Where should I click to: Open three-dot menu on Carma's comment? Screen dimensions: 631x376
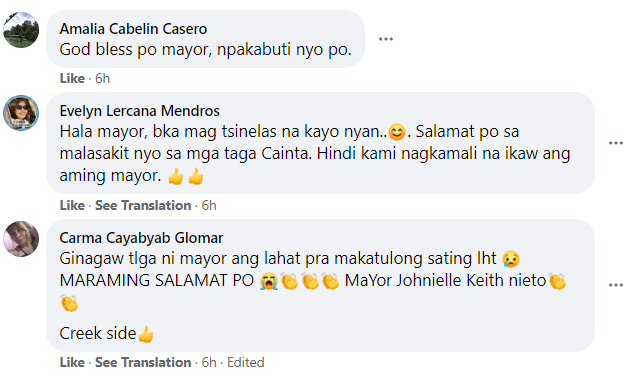coord(616,285)
